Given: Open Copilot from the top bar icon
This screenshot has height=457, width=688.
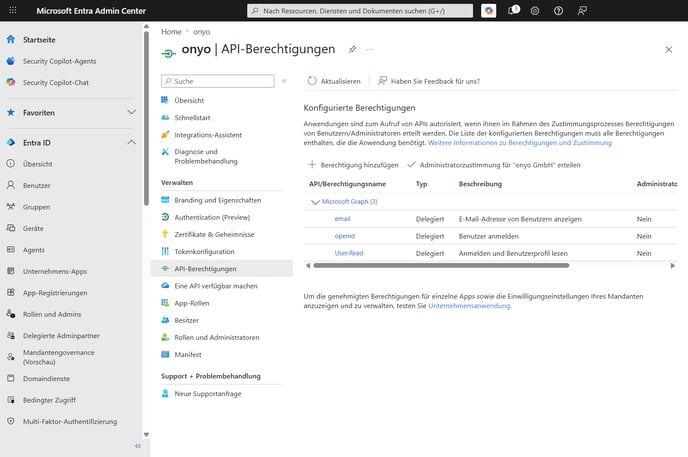Looking at the screenshot, I should coord(488,11).
